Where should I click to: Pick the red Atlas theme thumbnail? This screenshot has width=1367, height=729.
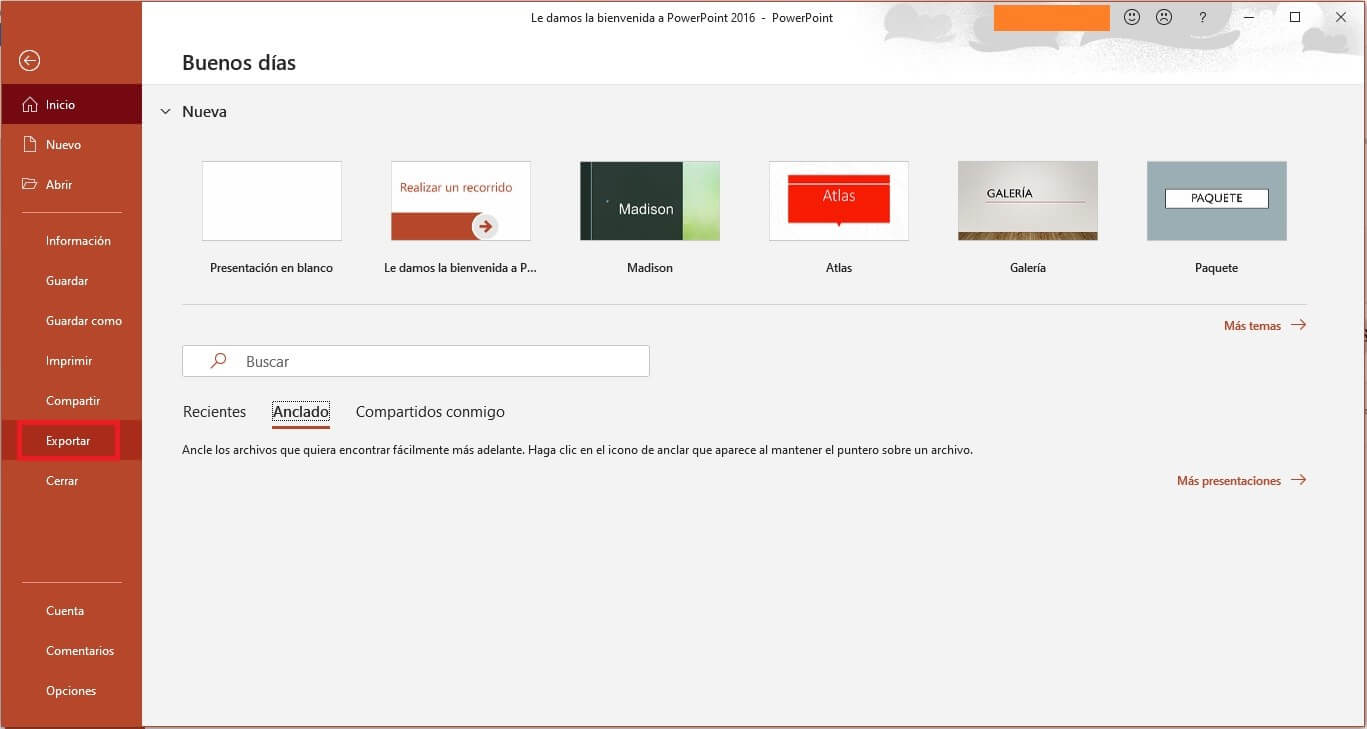tap(839, 201)
